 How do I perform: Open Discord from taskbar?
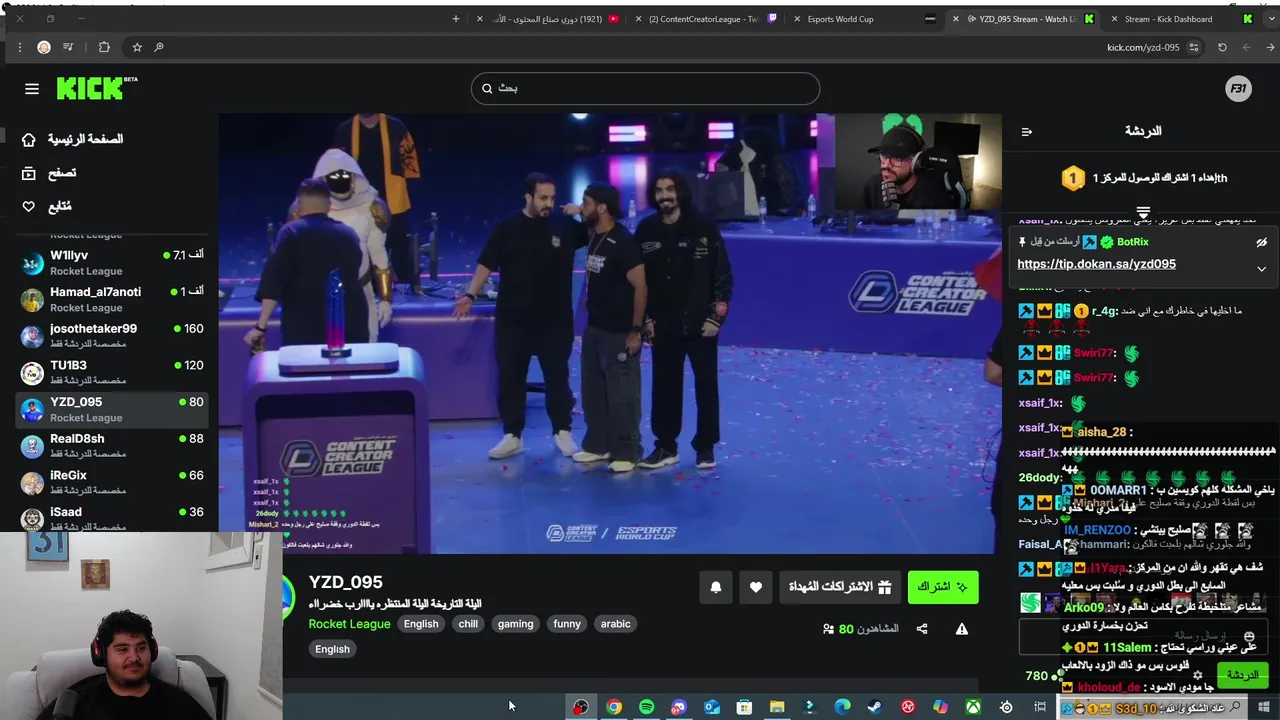click(x=679, y=707)
